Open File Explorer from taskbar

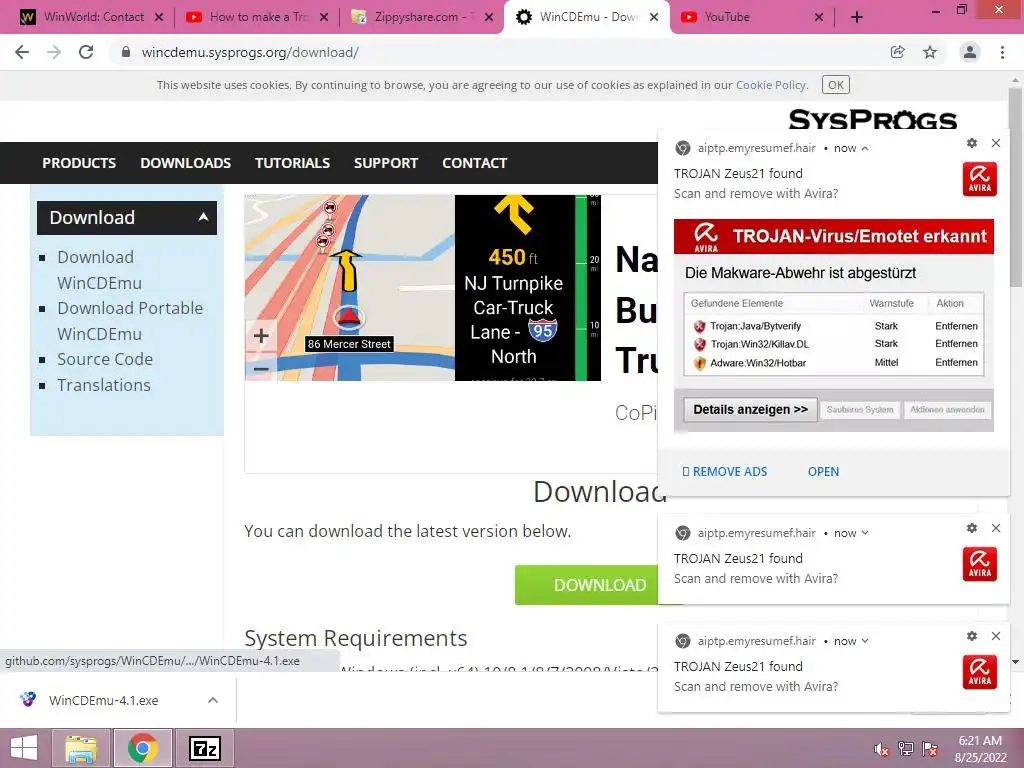(x=81, y=748)
